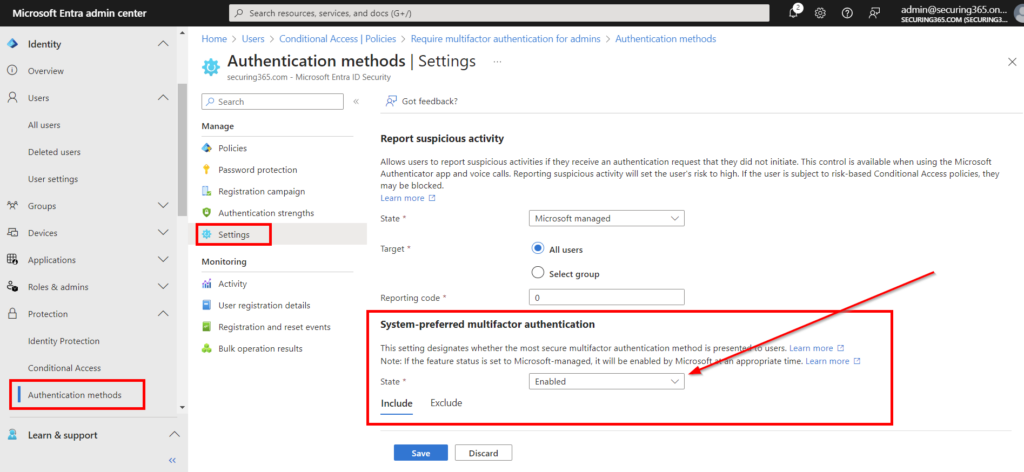Switch to the Include tab

396,403
